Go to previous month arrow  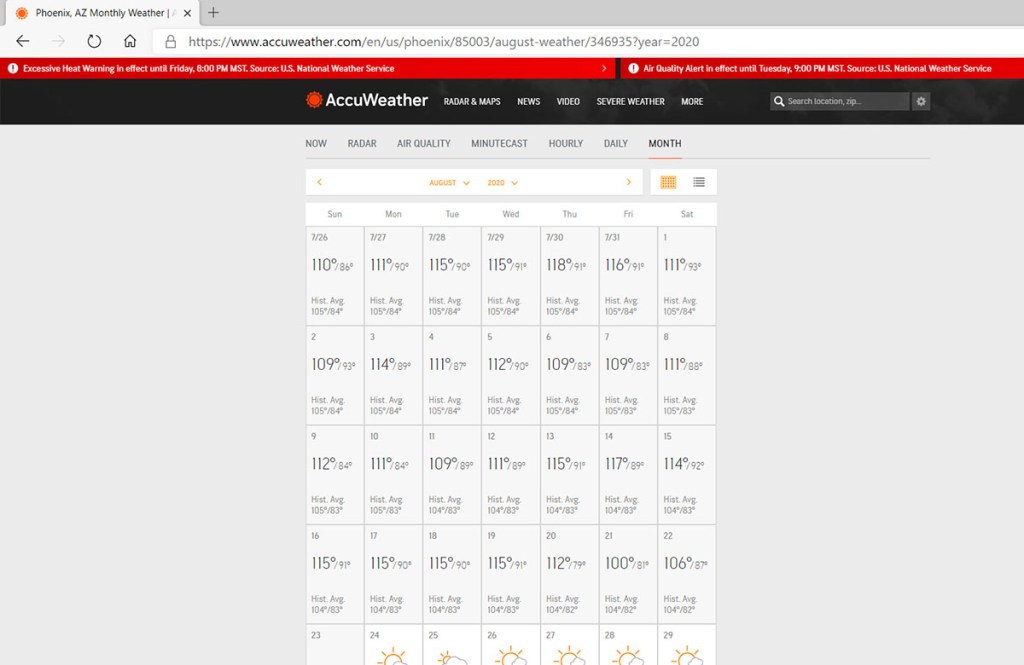pyautogui.click(x=319, y=182)
